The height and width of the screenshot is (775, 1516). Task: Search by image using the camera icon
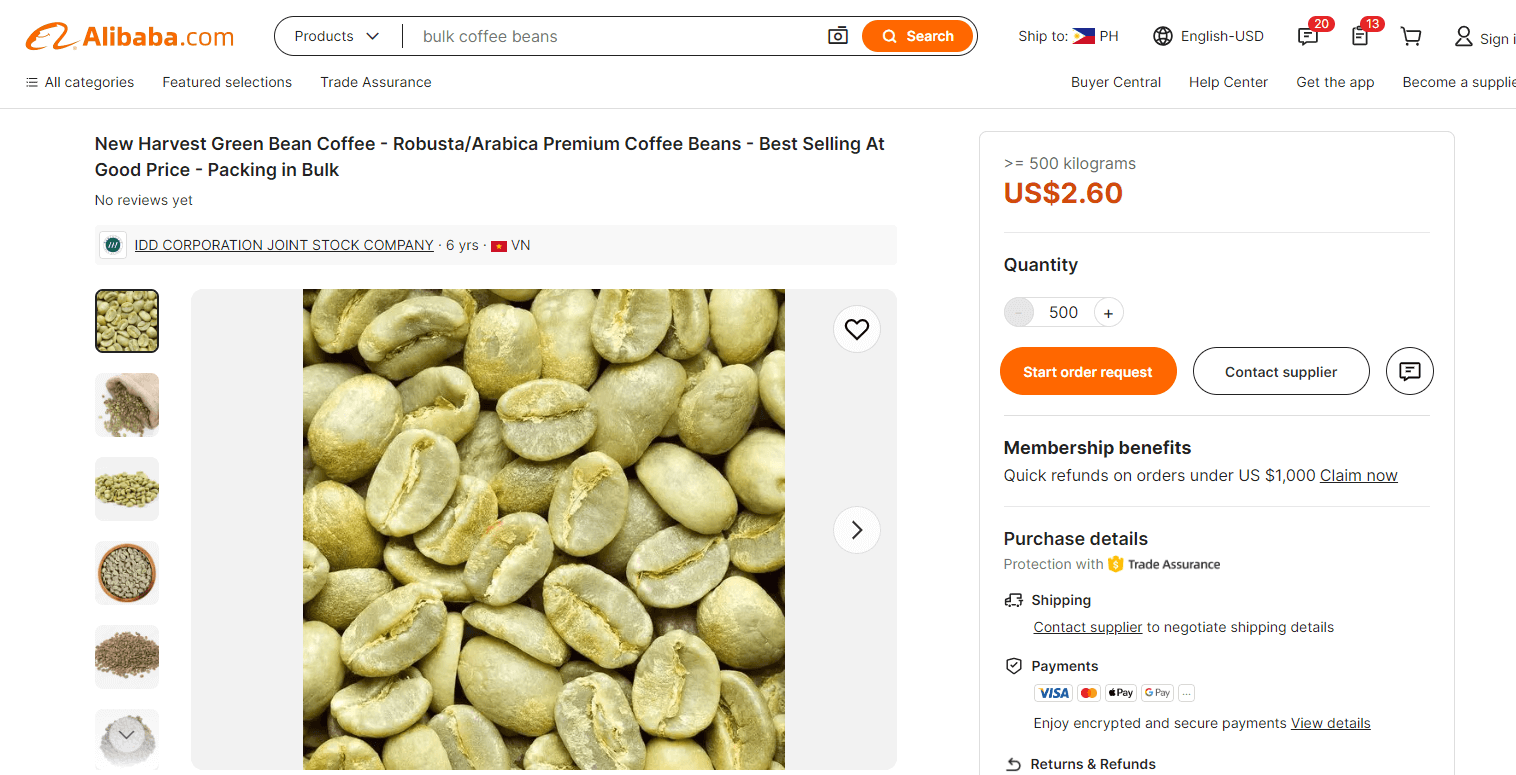(838, 35)
